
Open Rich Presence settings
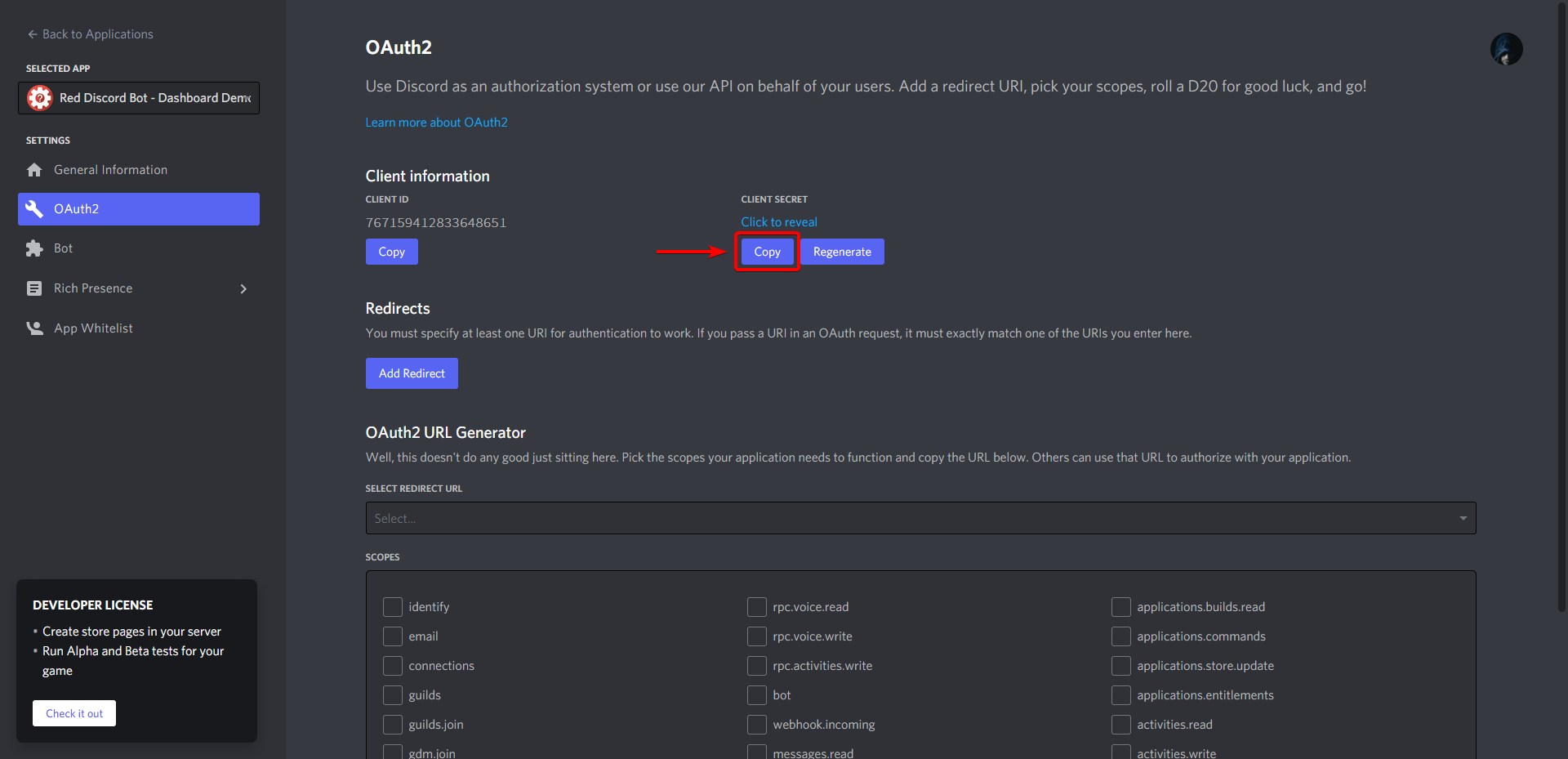coord(139,288)
